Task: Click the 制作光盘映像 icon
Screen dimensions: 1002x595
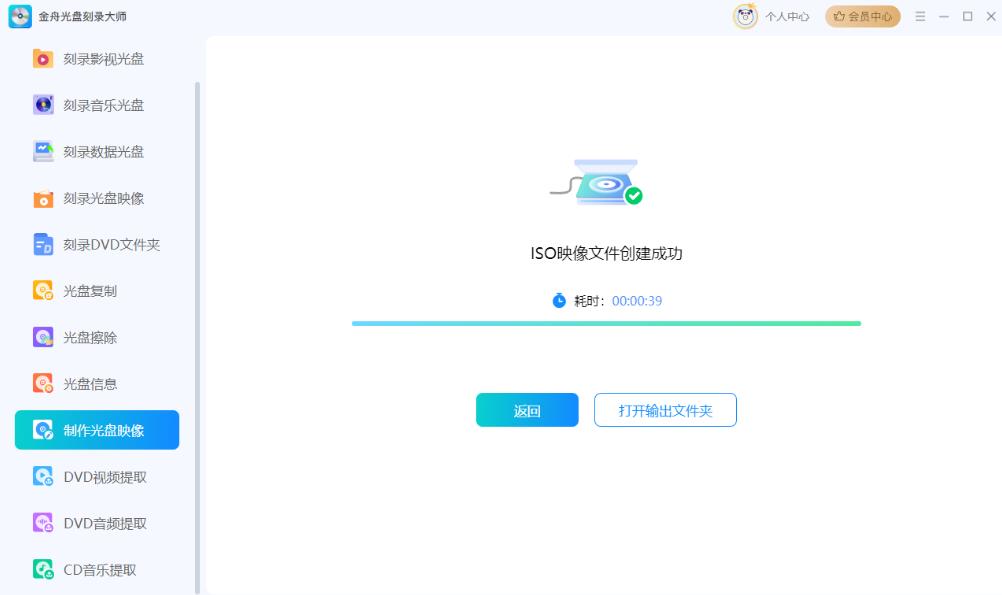Action: point(43,430)
